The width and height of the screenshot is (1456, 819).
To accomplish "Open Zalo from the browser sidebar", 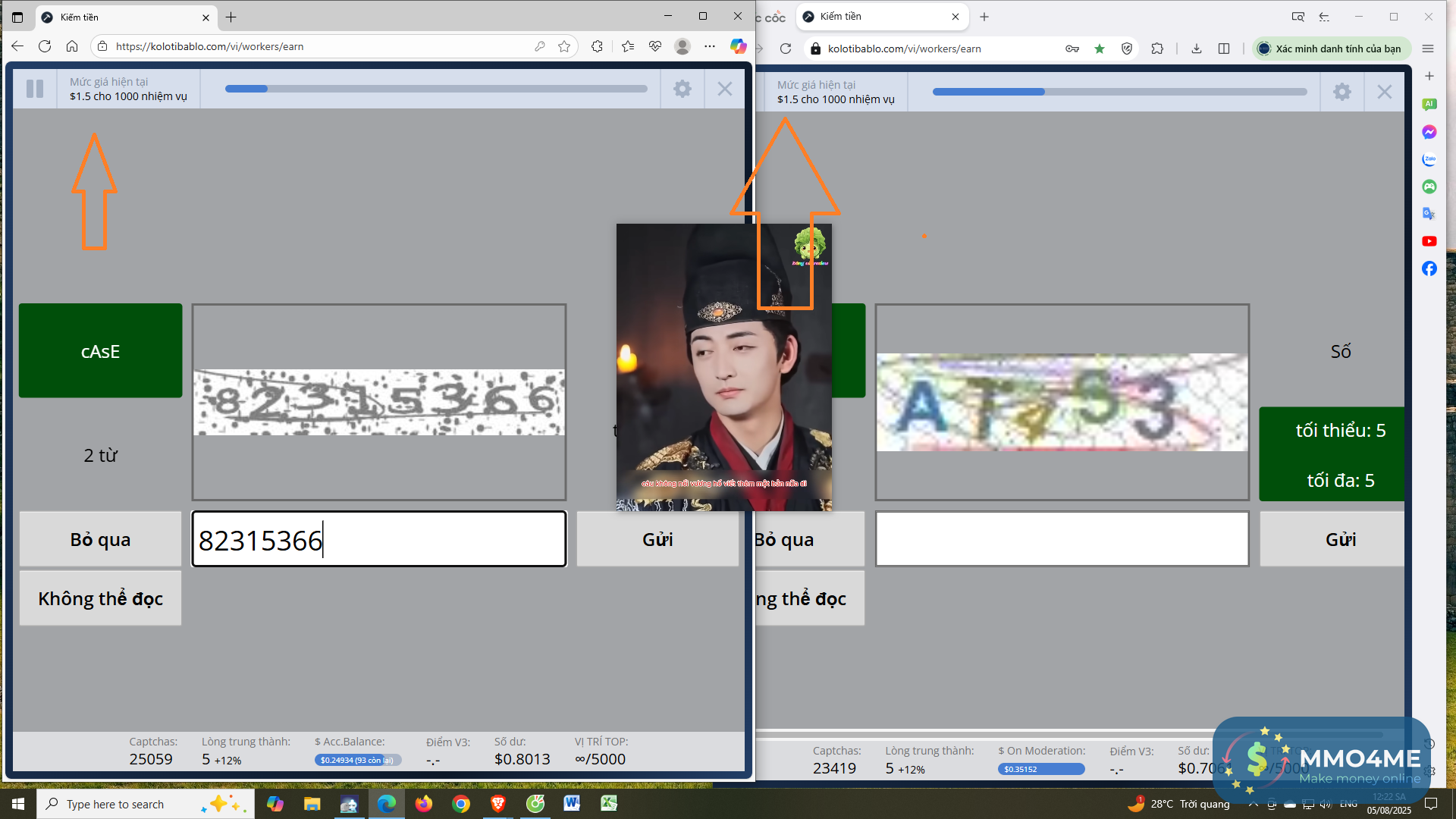I will 1429,159.
